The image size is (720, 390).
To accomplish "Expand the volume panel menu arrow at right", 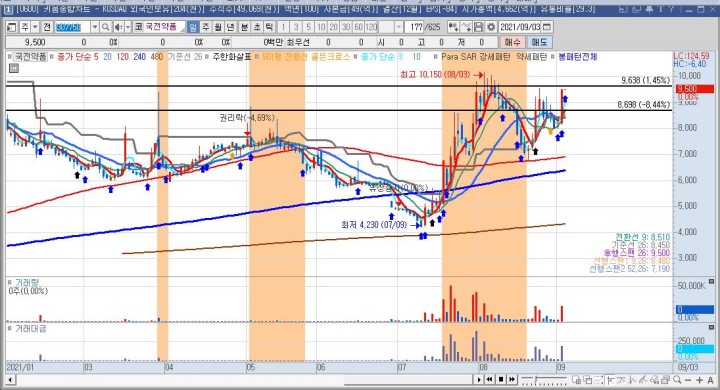I will point(711,282).
